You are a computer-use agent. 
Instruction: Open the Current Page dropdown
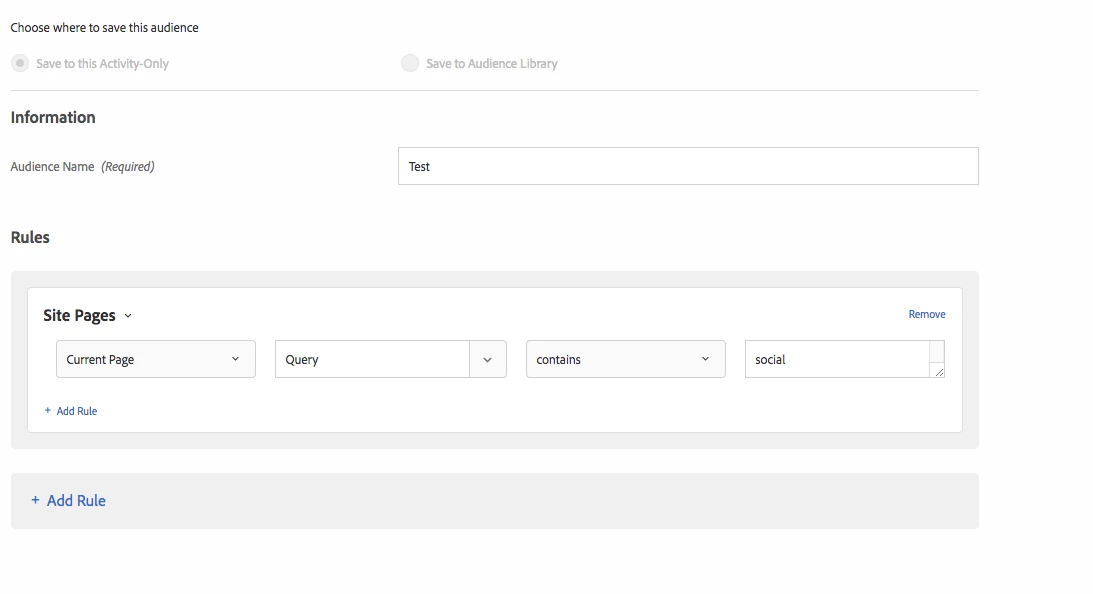coord(155,359)
